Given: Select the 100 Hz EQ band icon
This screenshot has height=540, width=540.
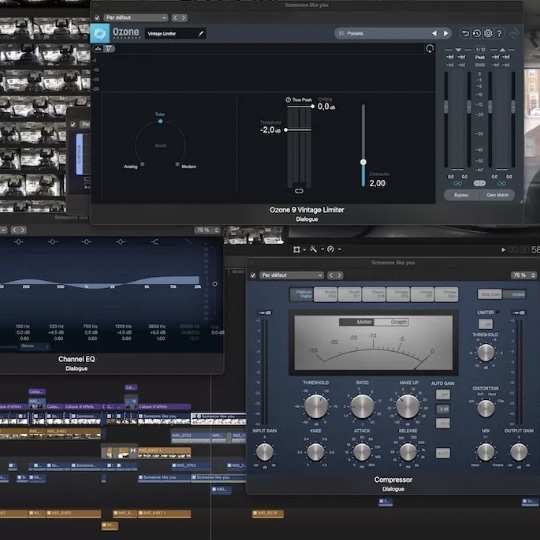Looking at the screenshot, I should (x=19, y=242).
